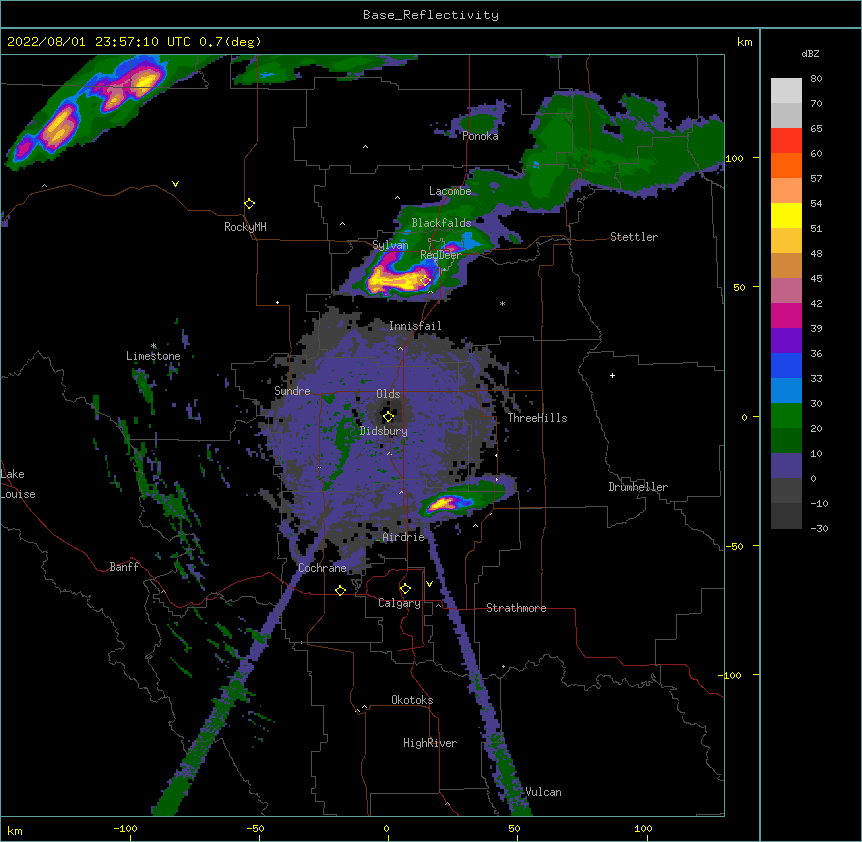Click the Base_Reflectivity title
This screenshot has width=862, height=842.
[431, 15]
